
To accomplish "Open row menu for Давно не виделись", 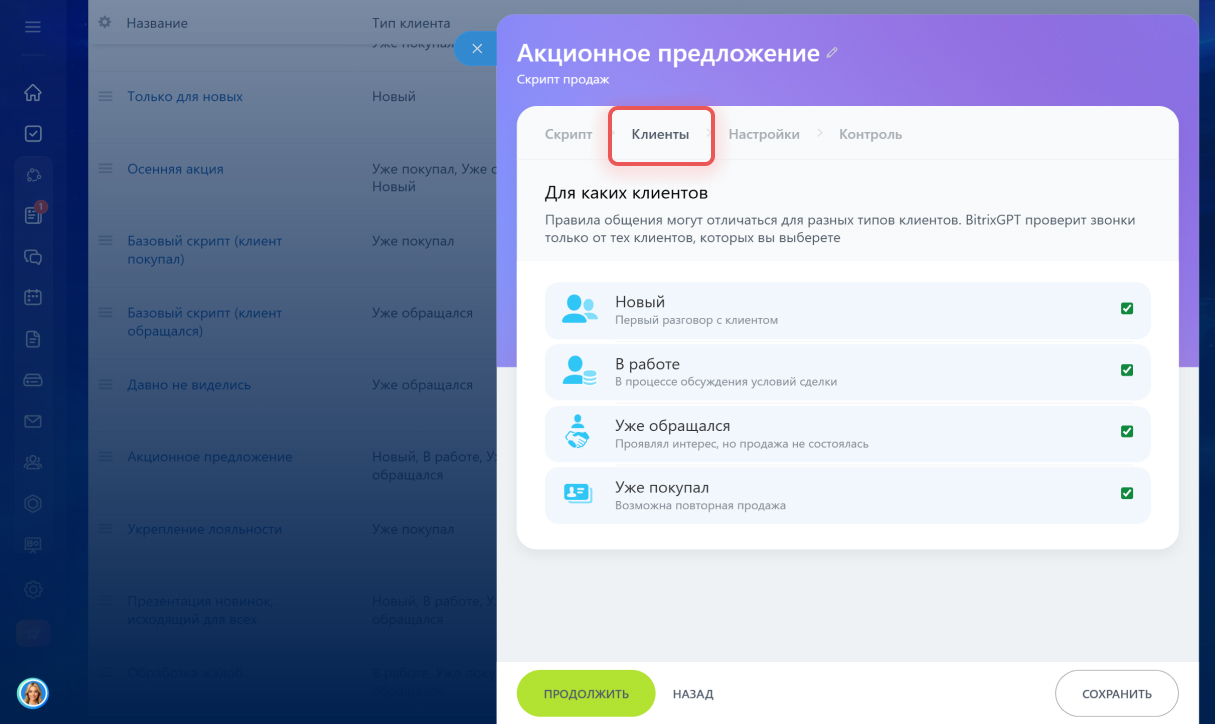I will tap(104, 385).
